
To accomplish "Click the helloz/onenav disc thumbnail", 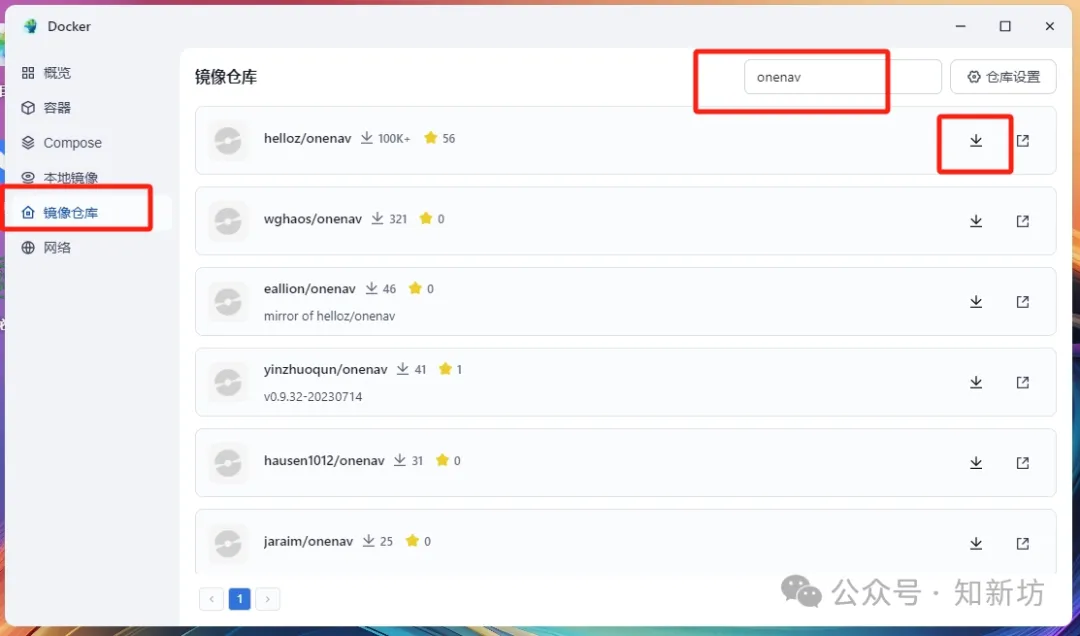I will 228,141.
